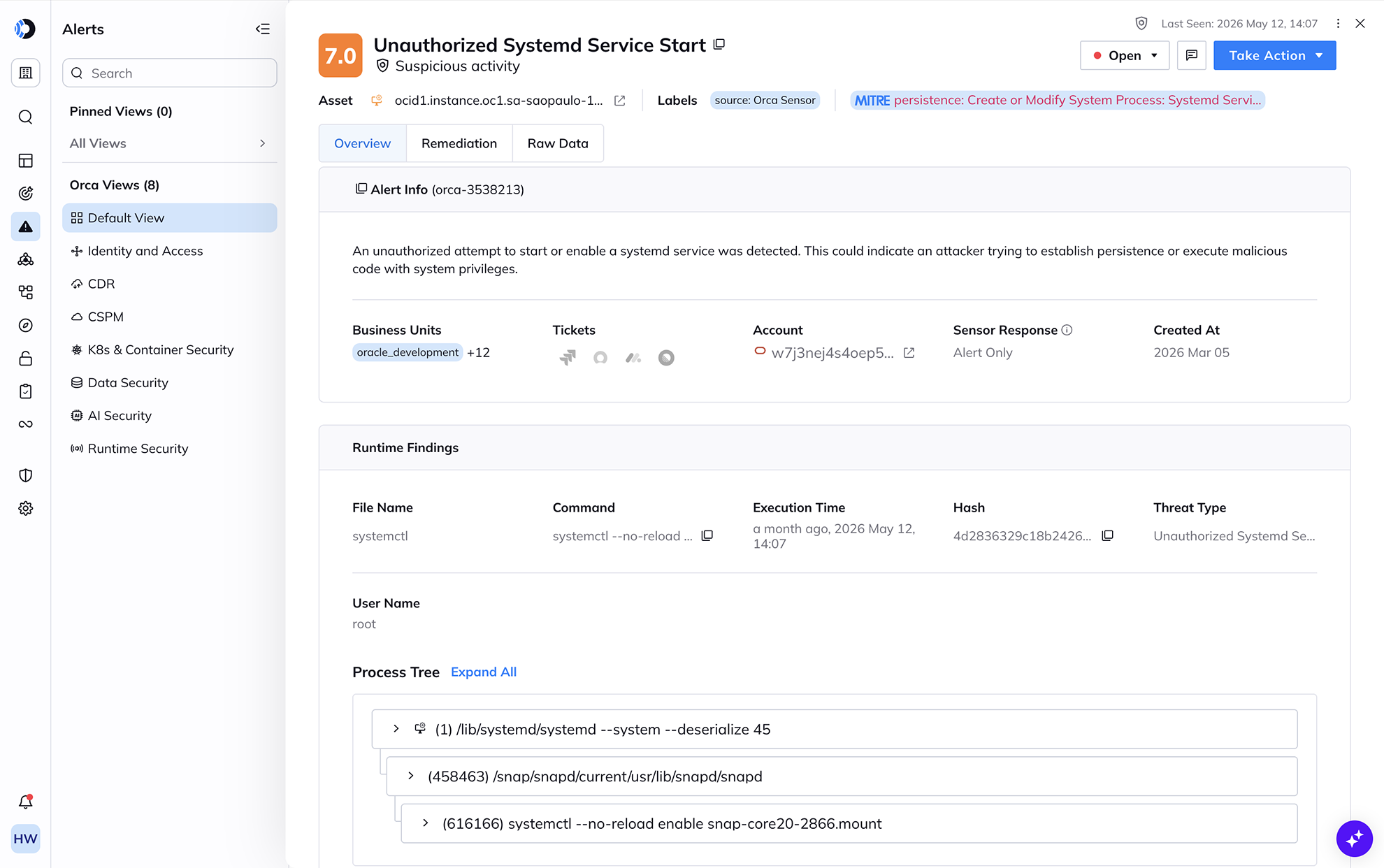1384x868 pixels.
Task: Open the search magnifier icon in left rail
Action: tap(25, 117)
